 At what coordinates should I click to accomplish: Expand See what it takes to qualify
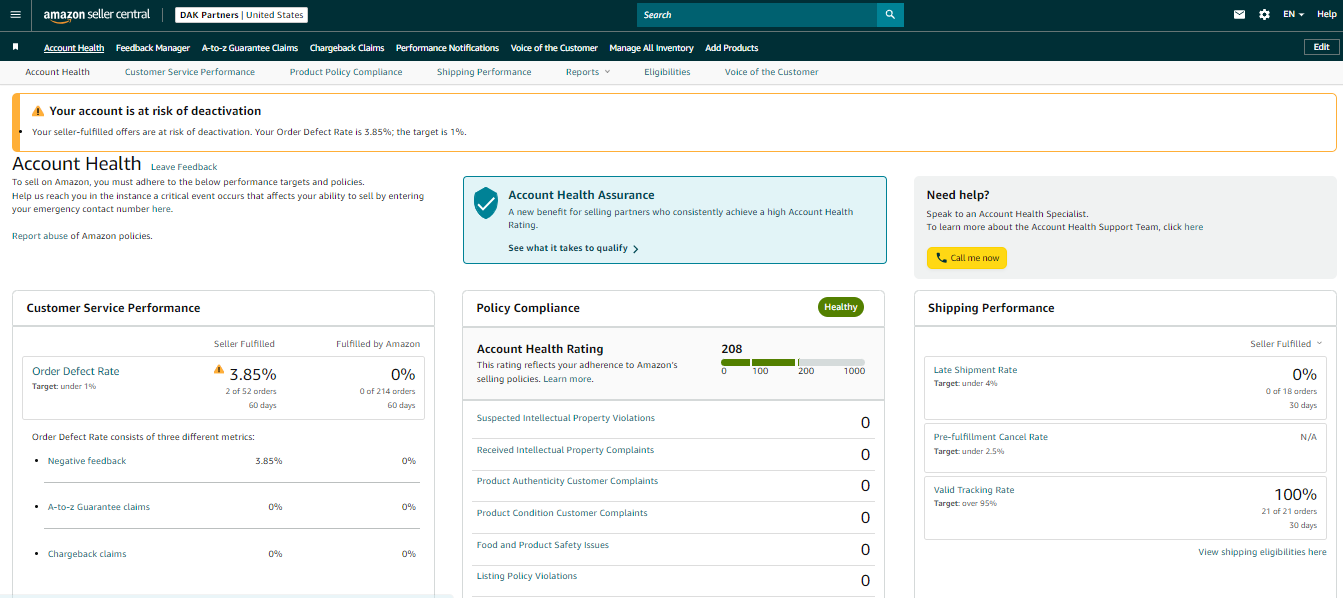(x=573, y=248)
